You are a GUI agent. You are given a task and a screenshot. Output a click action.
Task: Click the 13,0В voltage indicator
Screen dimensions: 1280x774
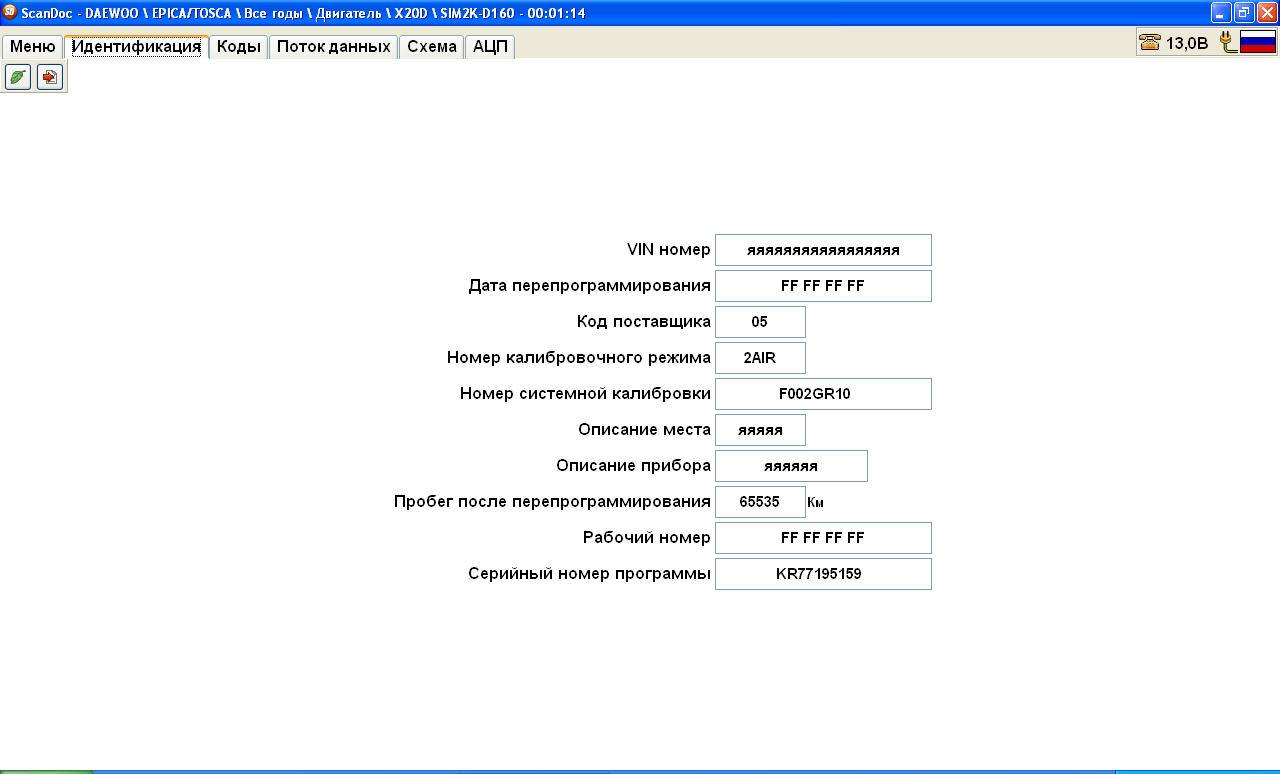(1187, 43)
